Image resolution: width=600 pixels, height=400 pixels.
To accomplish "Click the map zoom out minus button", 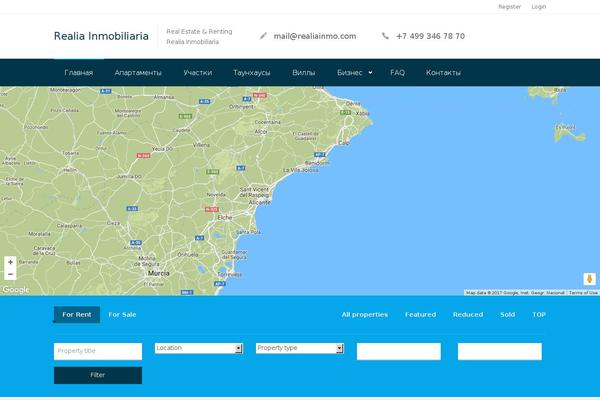I will (x=10, y=274).
